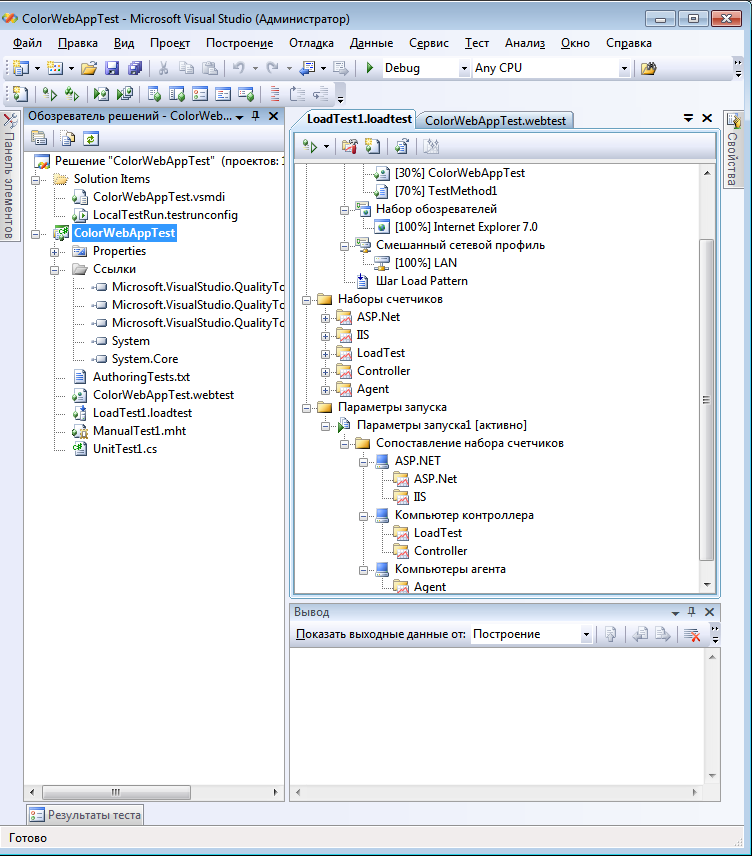Screen dimensions: 752x856
Task: Select UnitTest1.cs file in Solution Explorer
Action: tap(125, 449)
